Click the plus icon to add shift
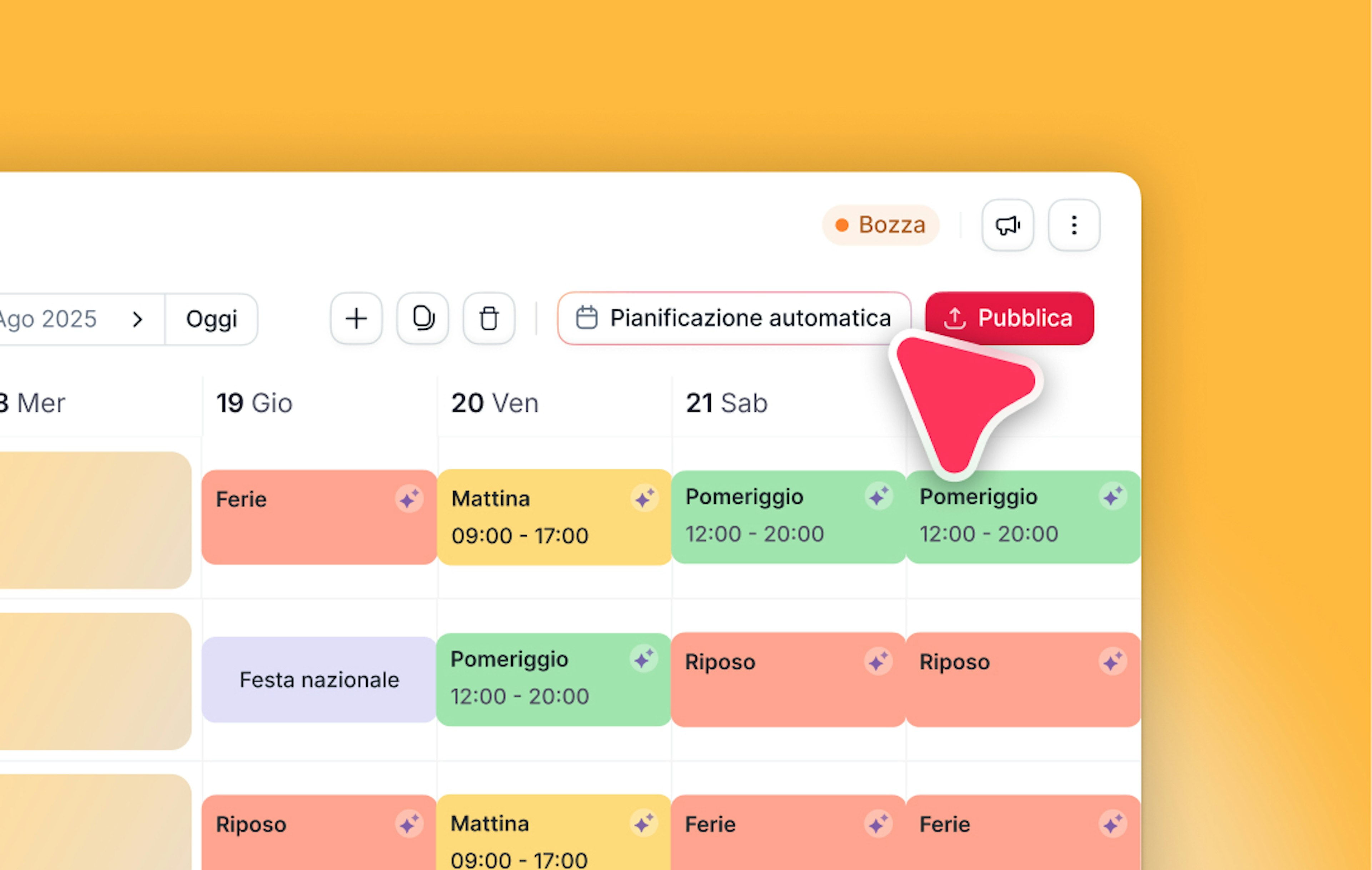Image resolution: width=1372 pixels, height=870 pixels. tap(356, 318)
